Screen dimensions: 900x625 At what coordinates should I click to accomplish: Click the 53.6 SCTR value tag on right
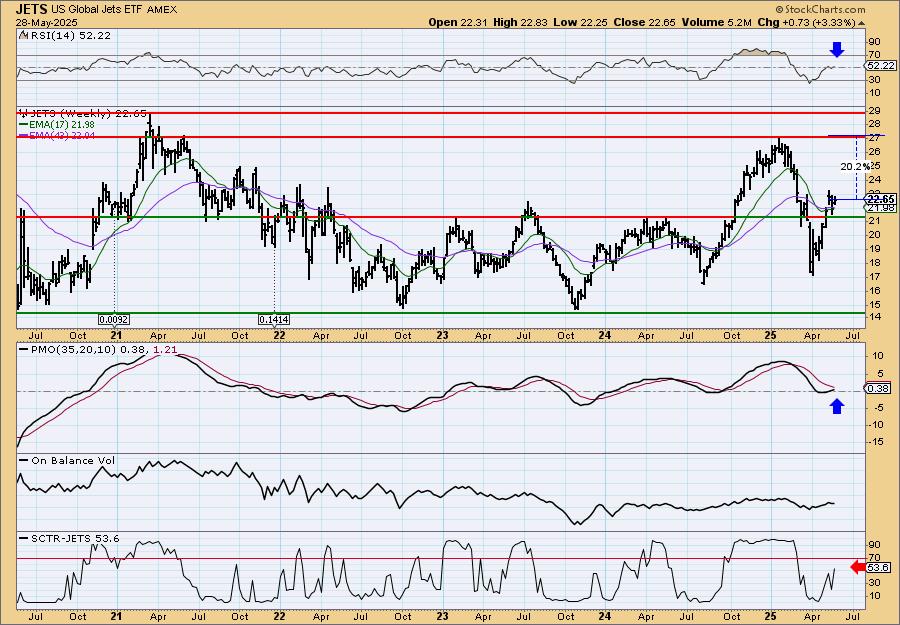[879, 568]
